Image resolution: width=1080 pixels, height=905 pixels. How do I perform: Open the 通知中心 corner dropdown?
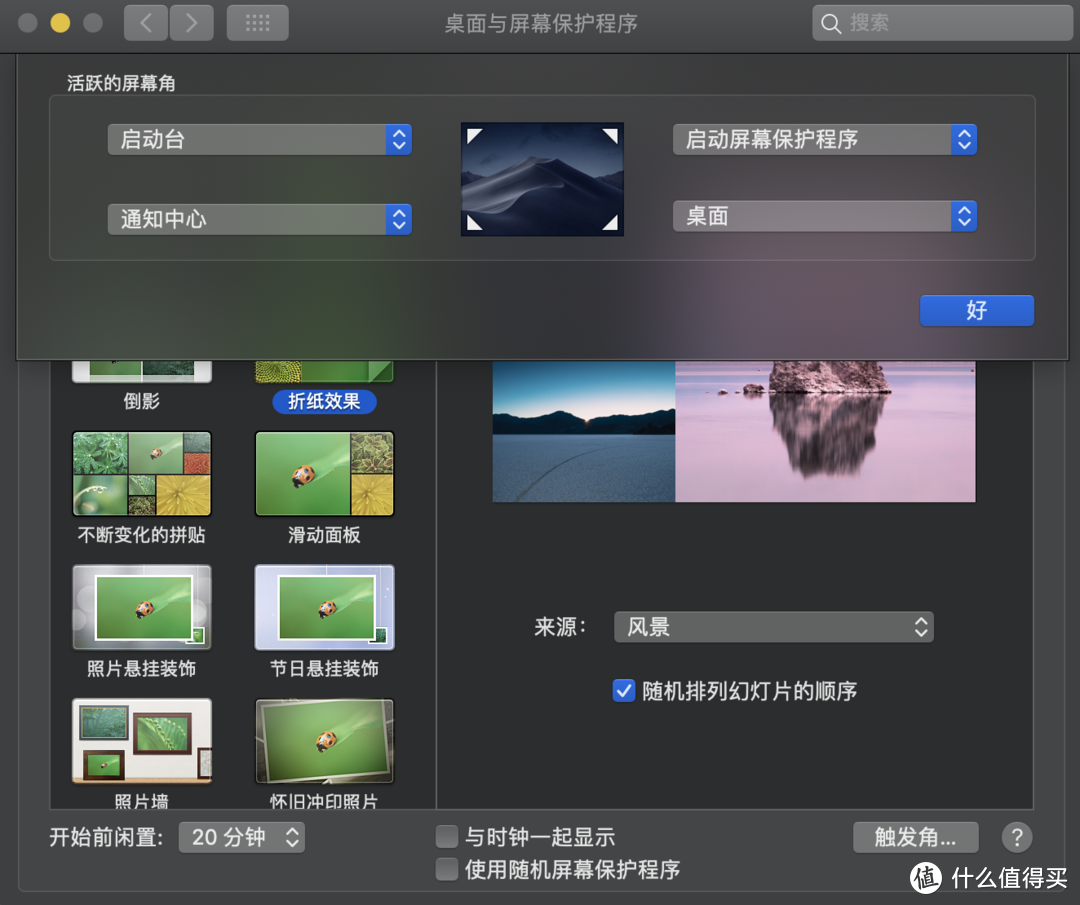click(259, 219)
